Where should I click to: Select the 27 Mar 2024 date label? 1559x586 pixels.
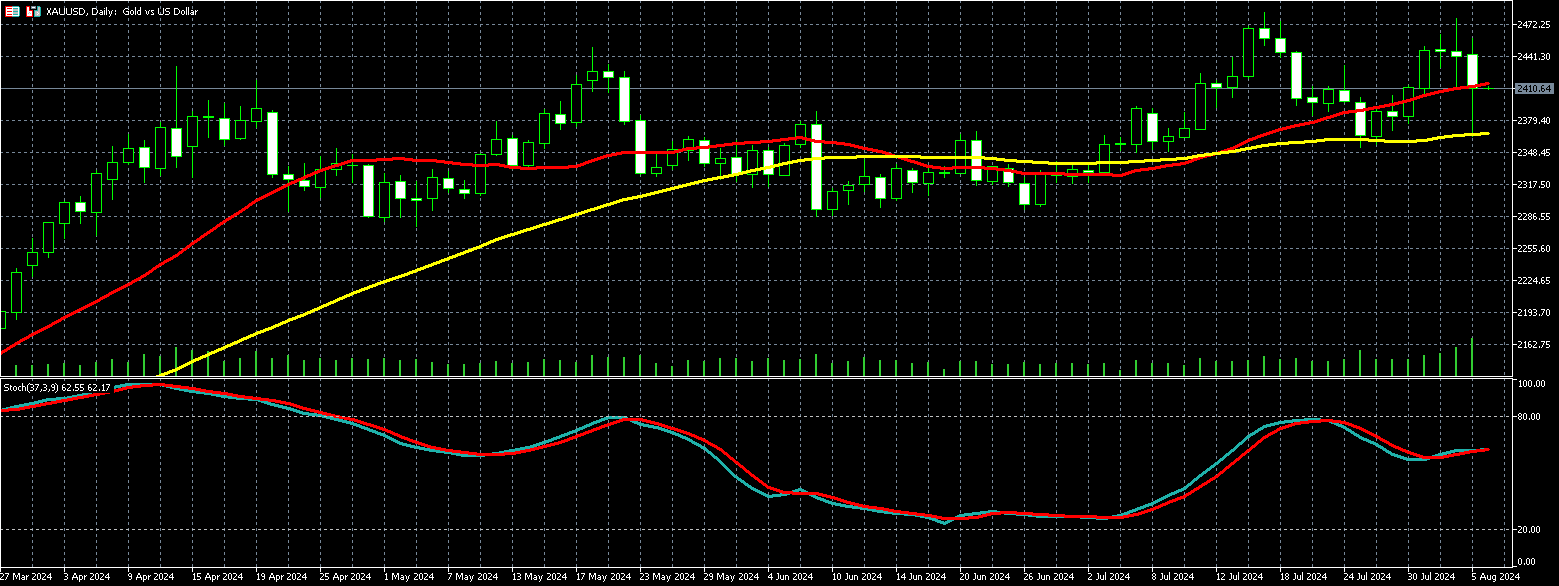[x=28, y=577]
